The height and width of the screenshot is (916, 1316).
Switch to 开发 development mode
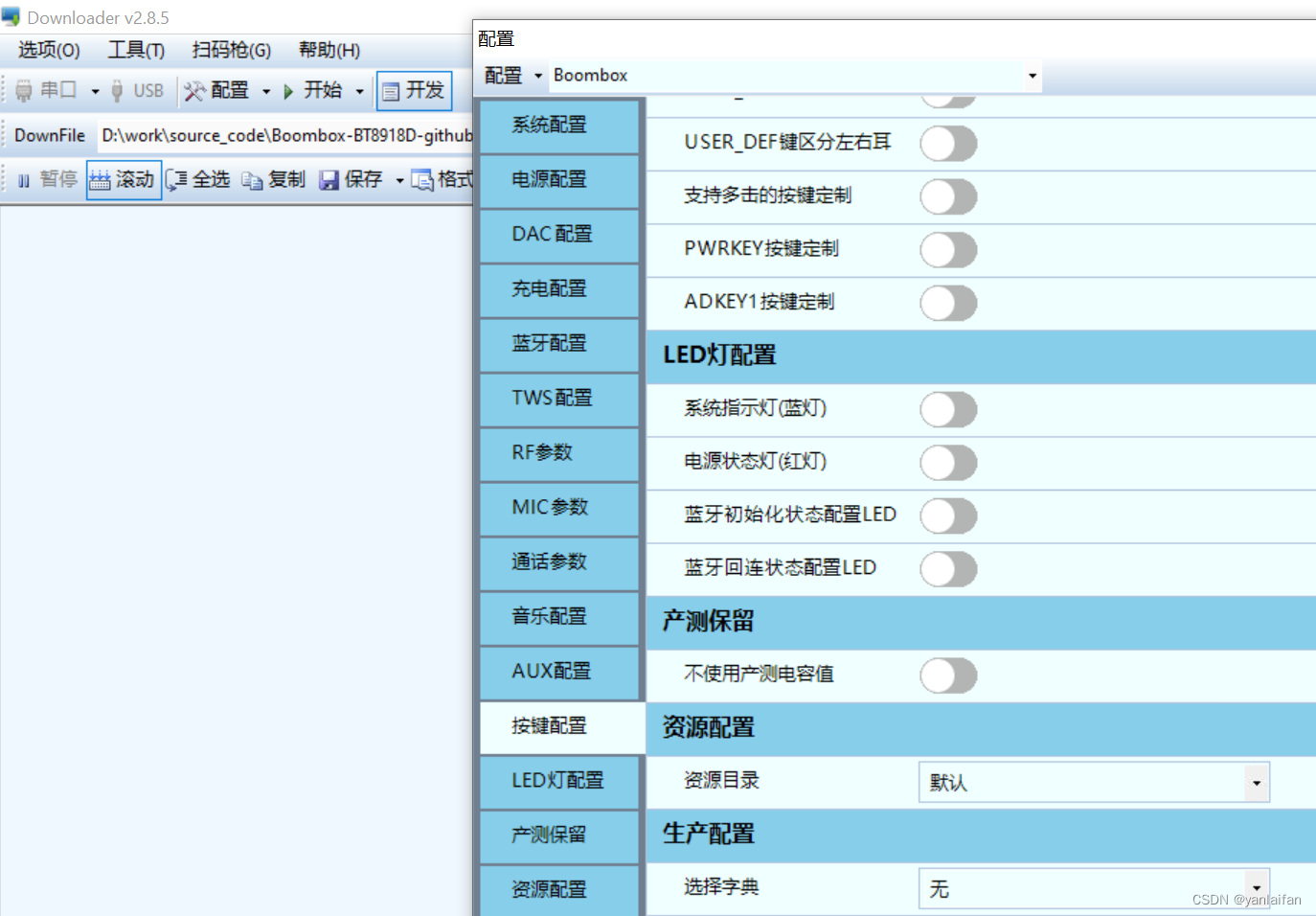[x=414, y=90]
